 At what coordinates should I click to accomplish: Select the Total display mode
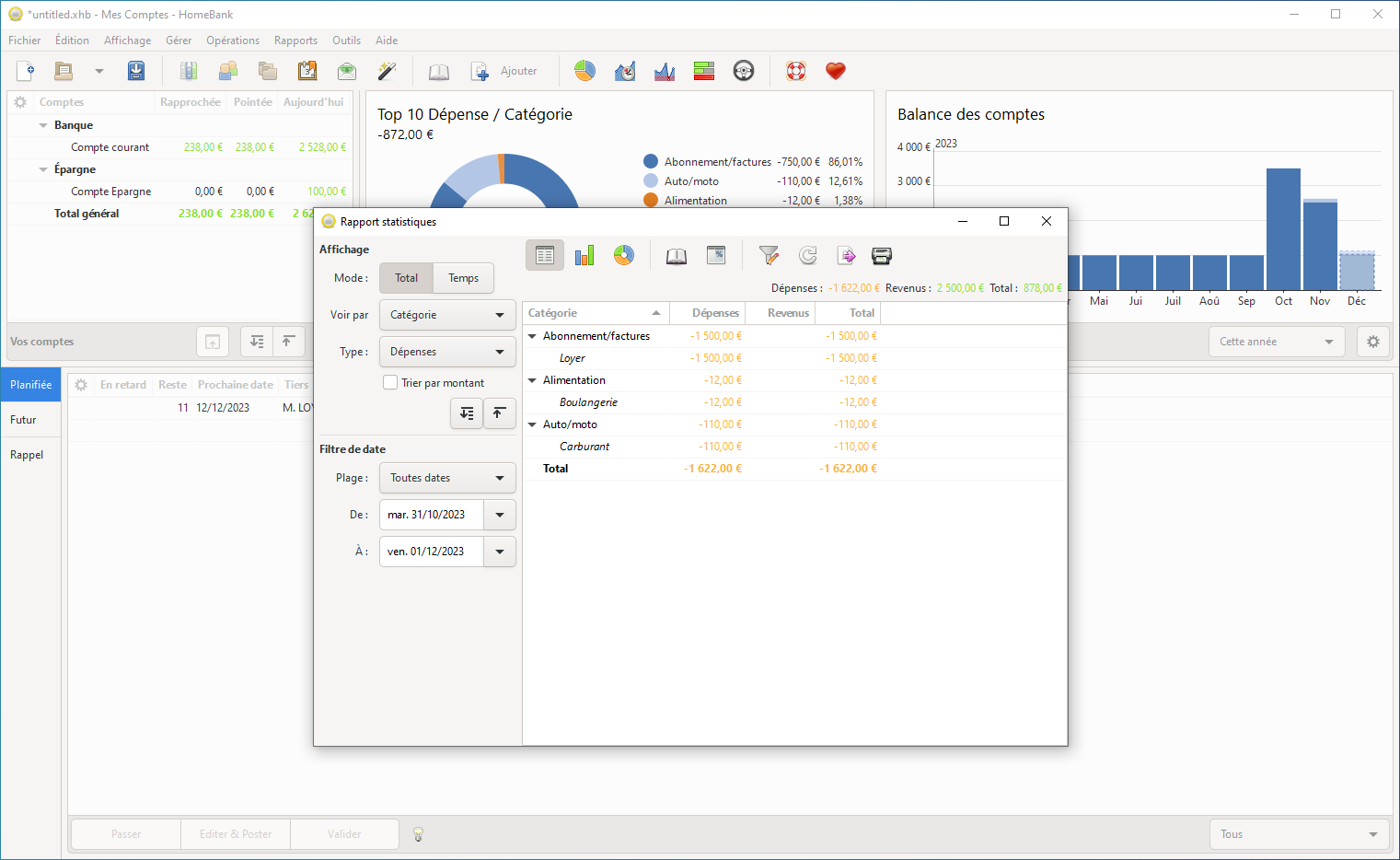tap(406, 278)
